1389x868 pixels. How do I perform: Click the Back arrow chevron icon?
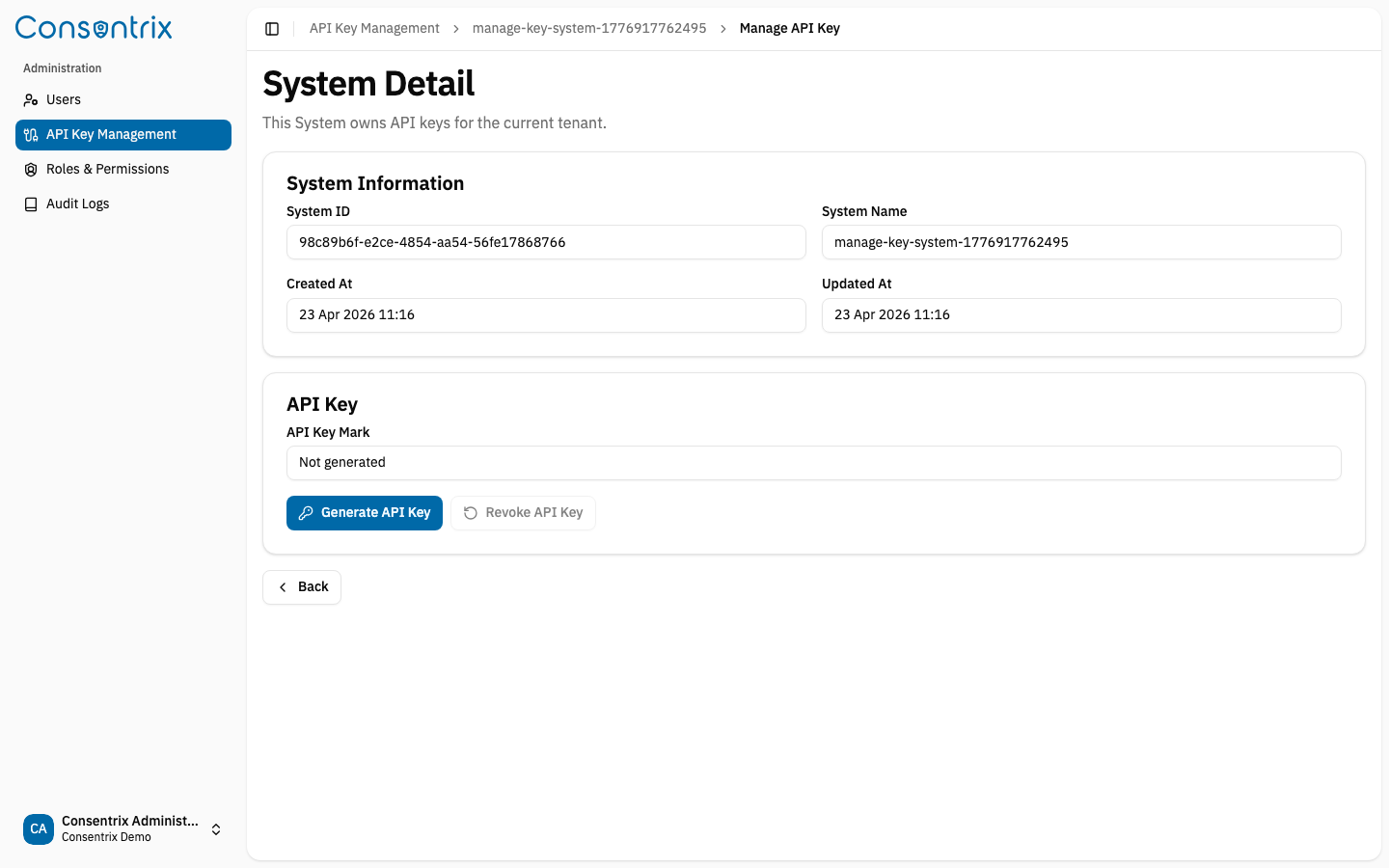[x=283, y=587]
